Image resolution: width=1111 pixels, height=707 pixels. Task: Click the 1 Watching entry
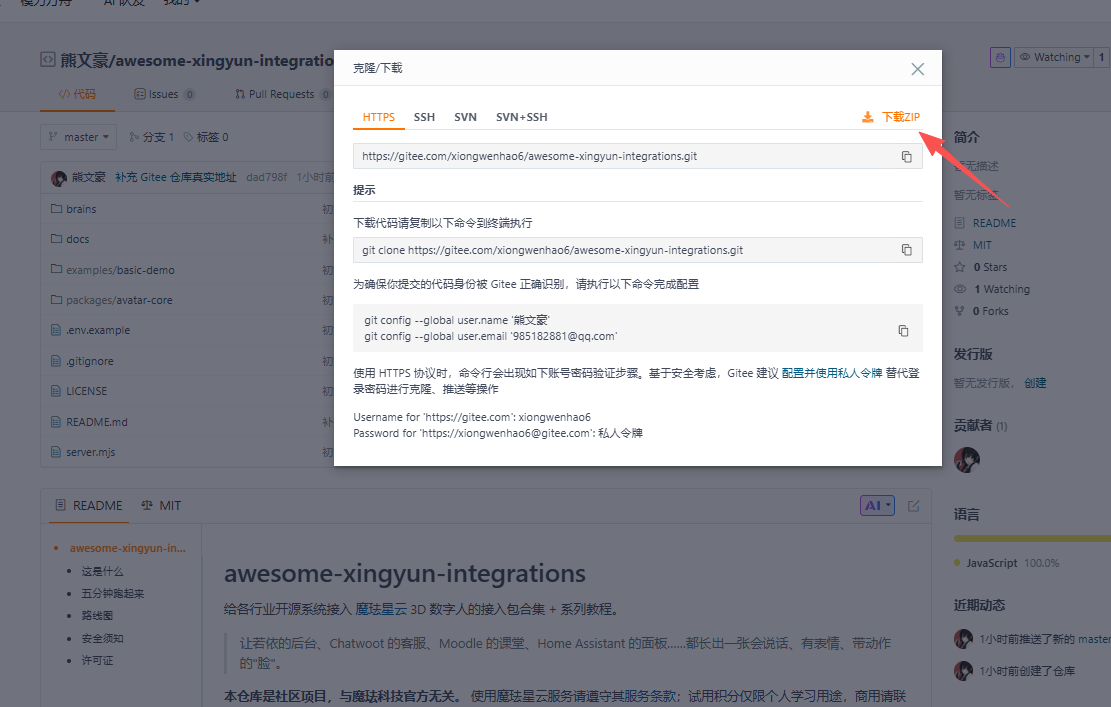tap(1002, 289)
